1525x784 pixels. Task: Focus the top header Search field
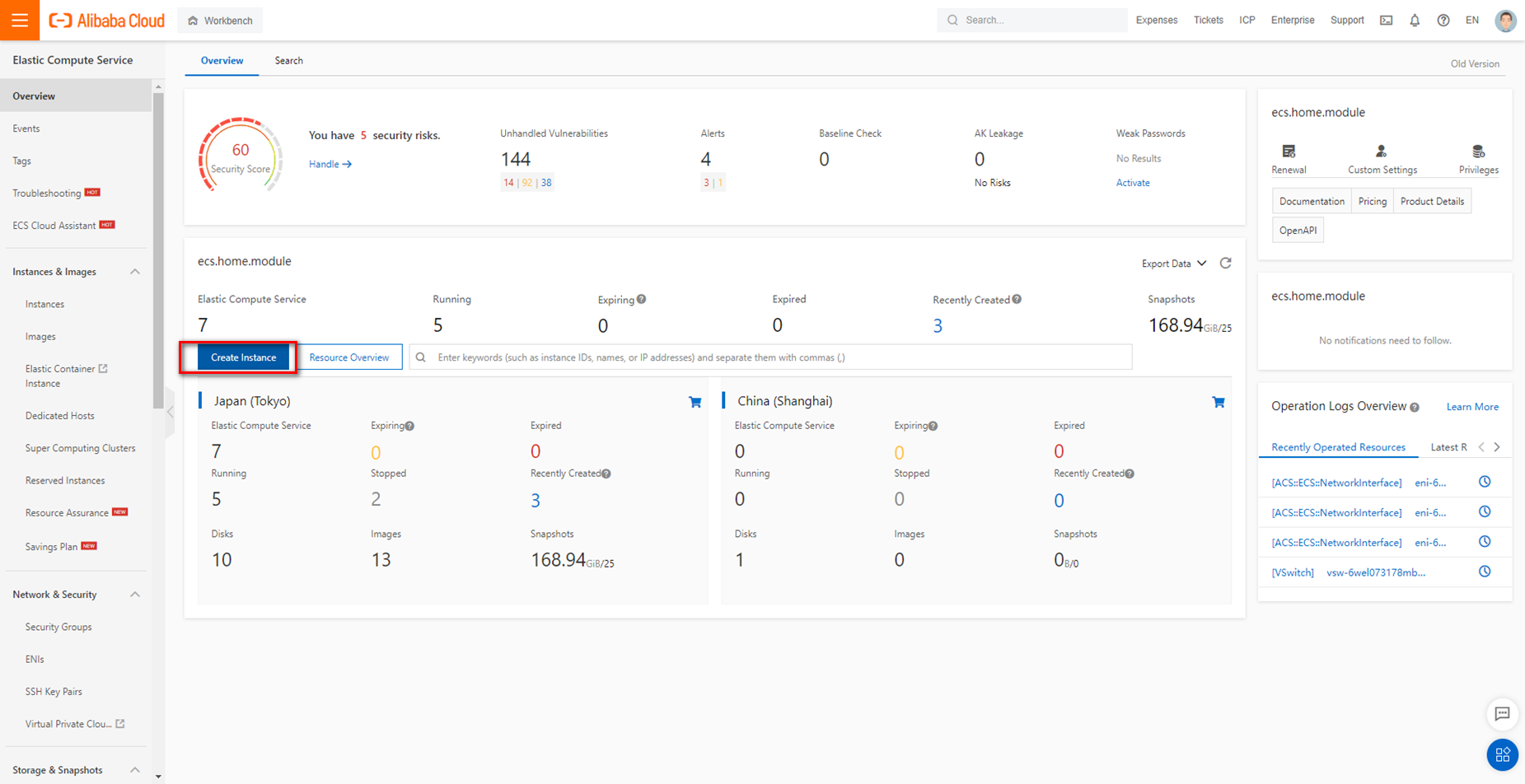click(1031, 20)
